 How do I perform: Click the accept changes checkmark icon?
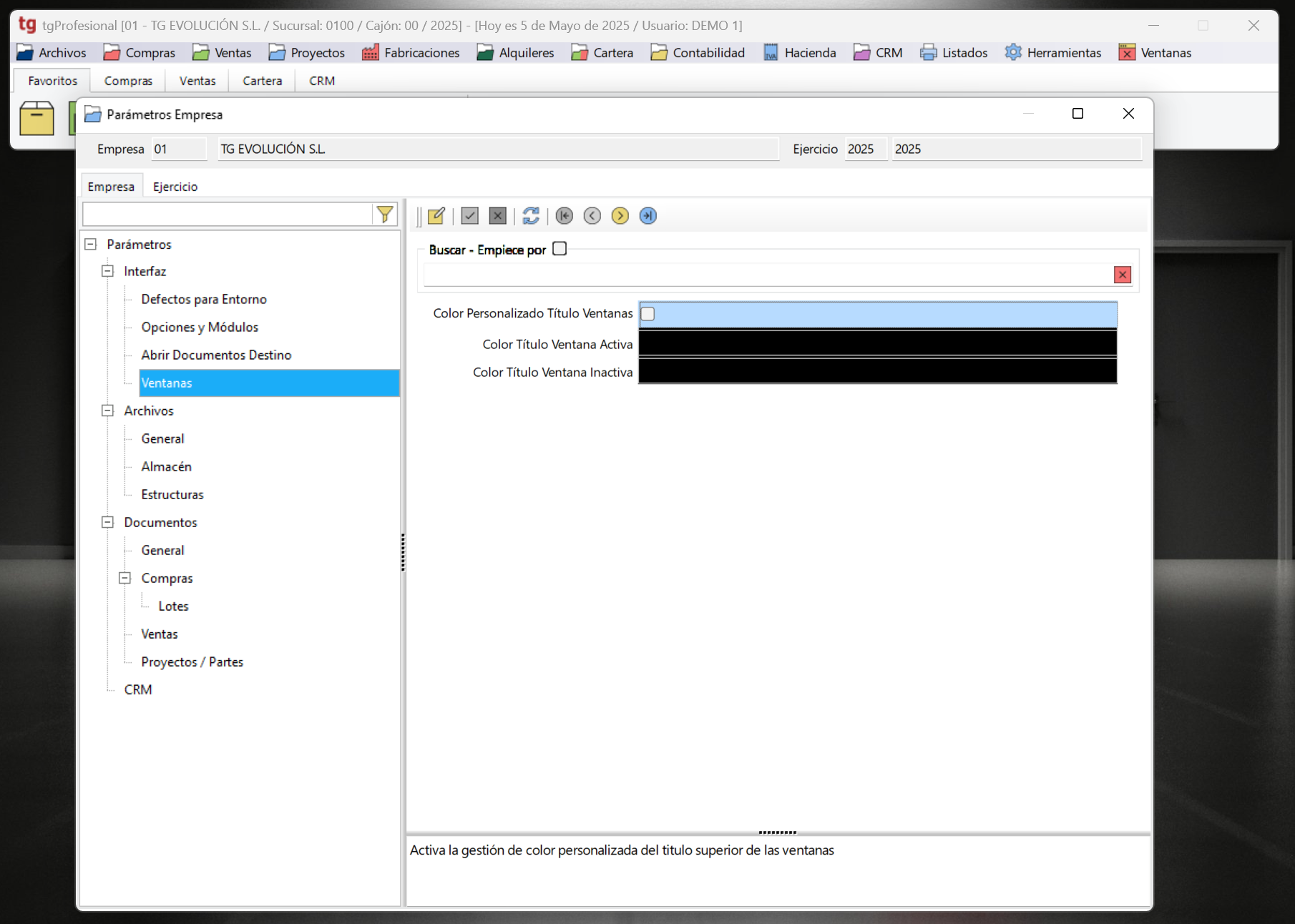tap(469, 216)
